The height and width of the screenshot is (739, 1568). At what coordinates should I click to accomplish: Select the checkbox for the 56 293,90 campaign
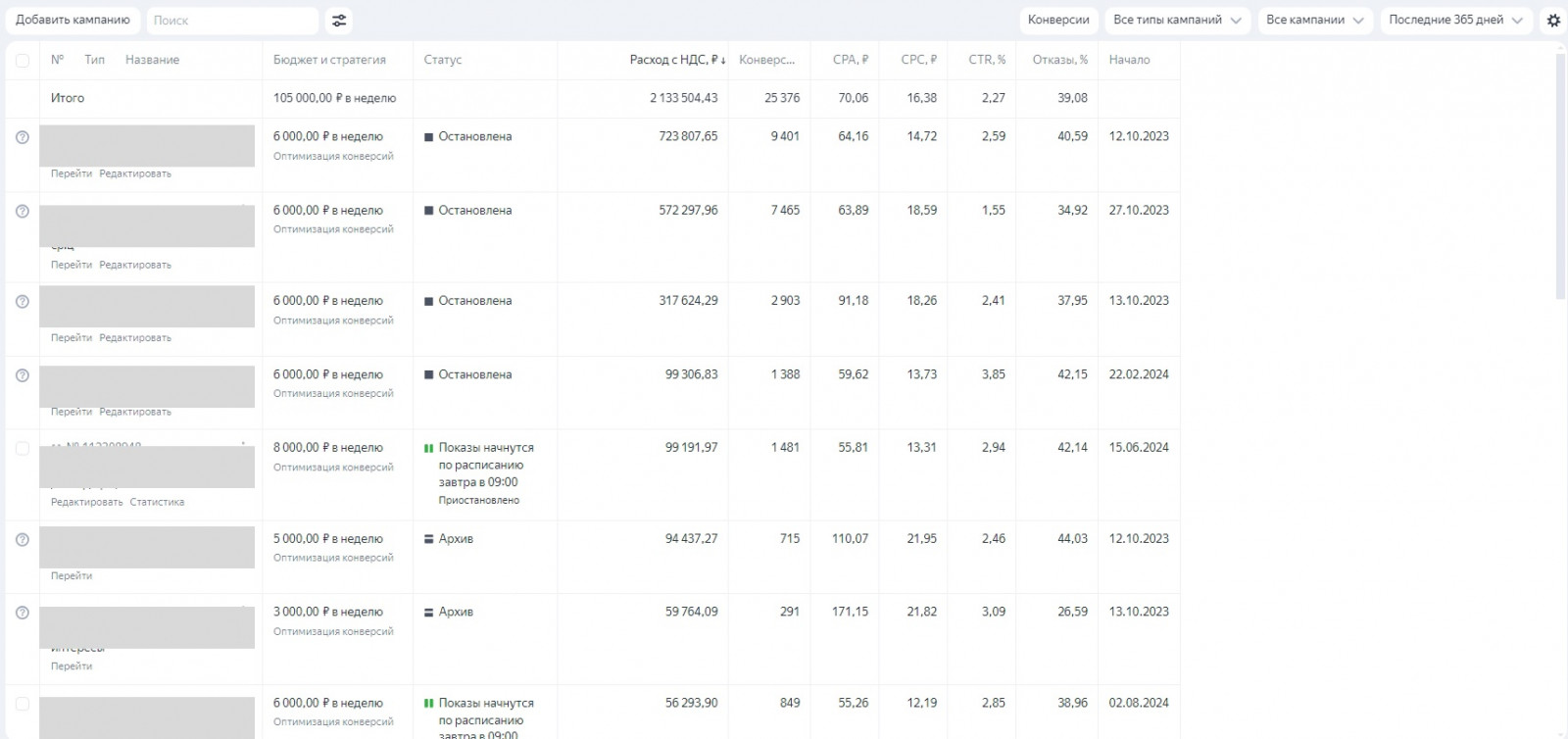click(23, 704)
